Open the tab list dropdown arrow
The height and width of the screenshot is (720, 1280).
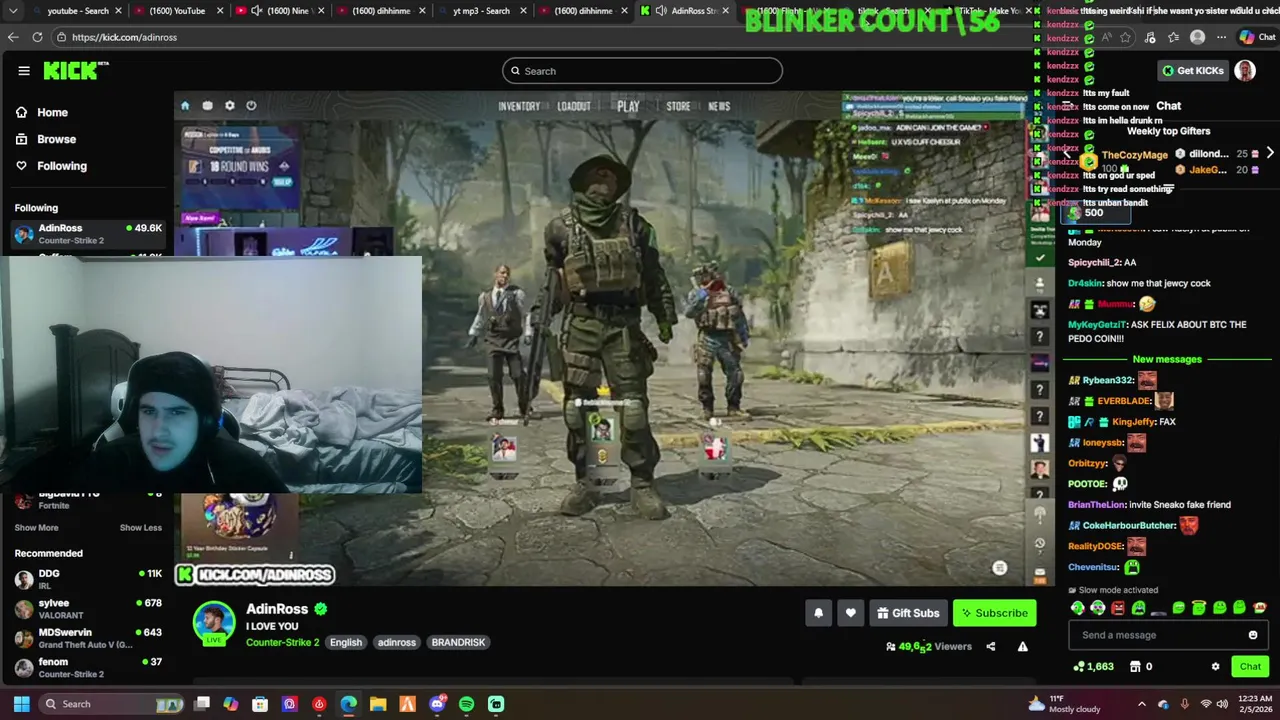tap(12, 11)
